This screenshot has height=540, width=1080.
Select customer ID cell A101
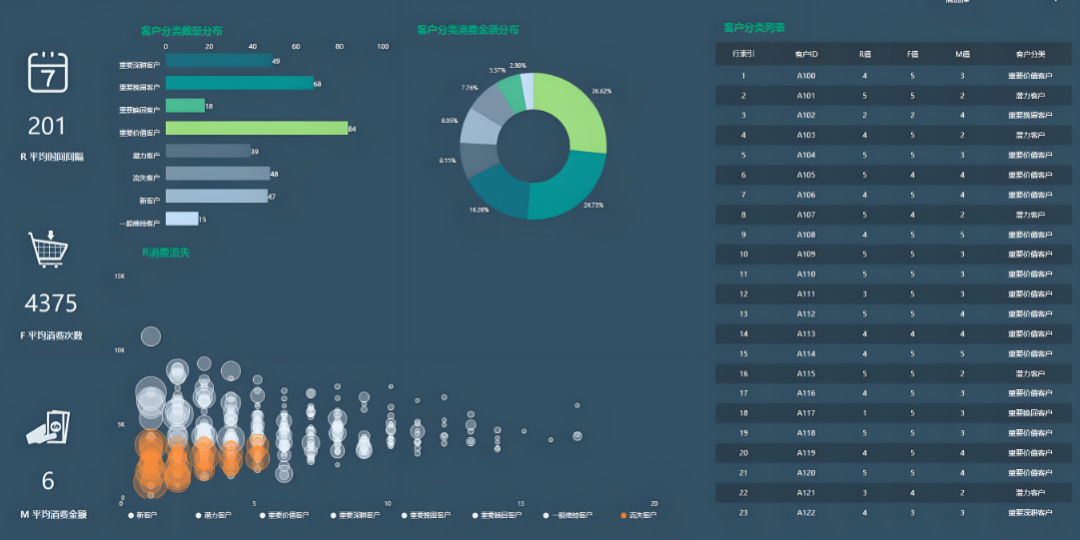[806, 96]
